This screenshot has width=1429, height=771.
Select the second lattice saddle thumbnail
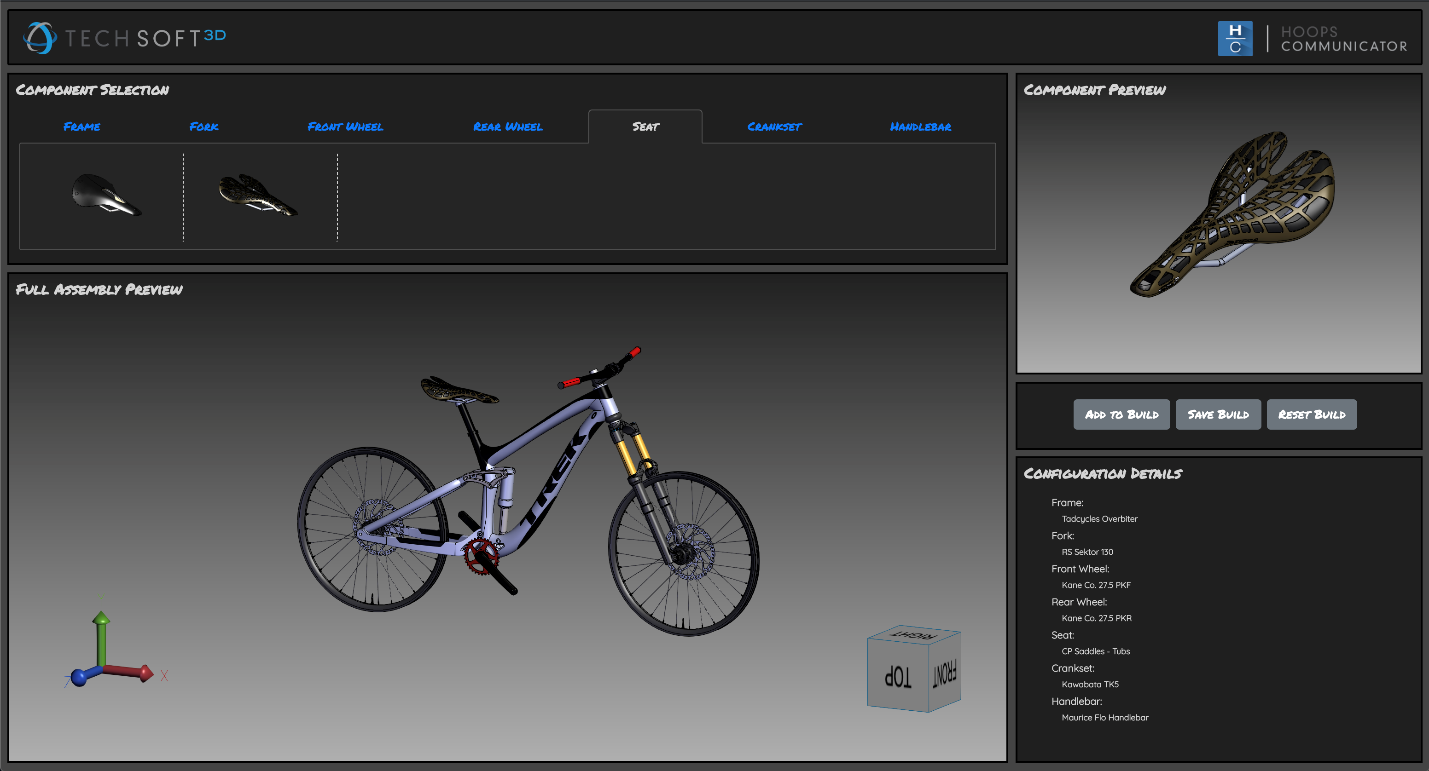tap(258, 196)
